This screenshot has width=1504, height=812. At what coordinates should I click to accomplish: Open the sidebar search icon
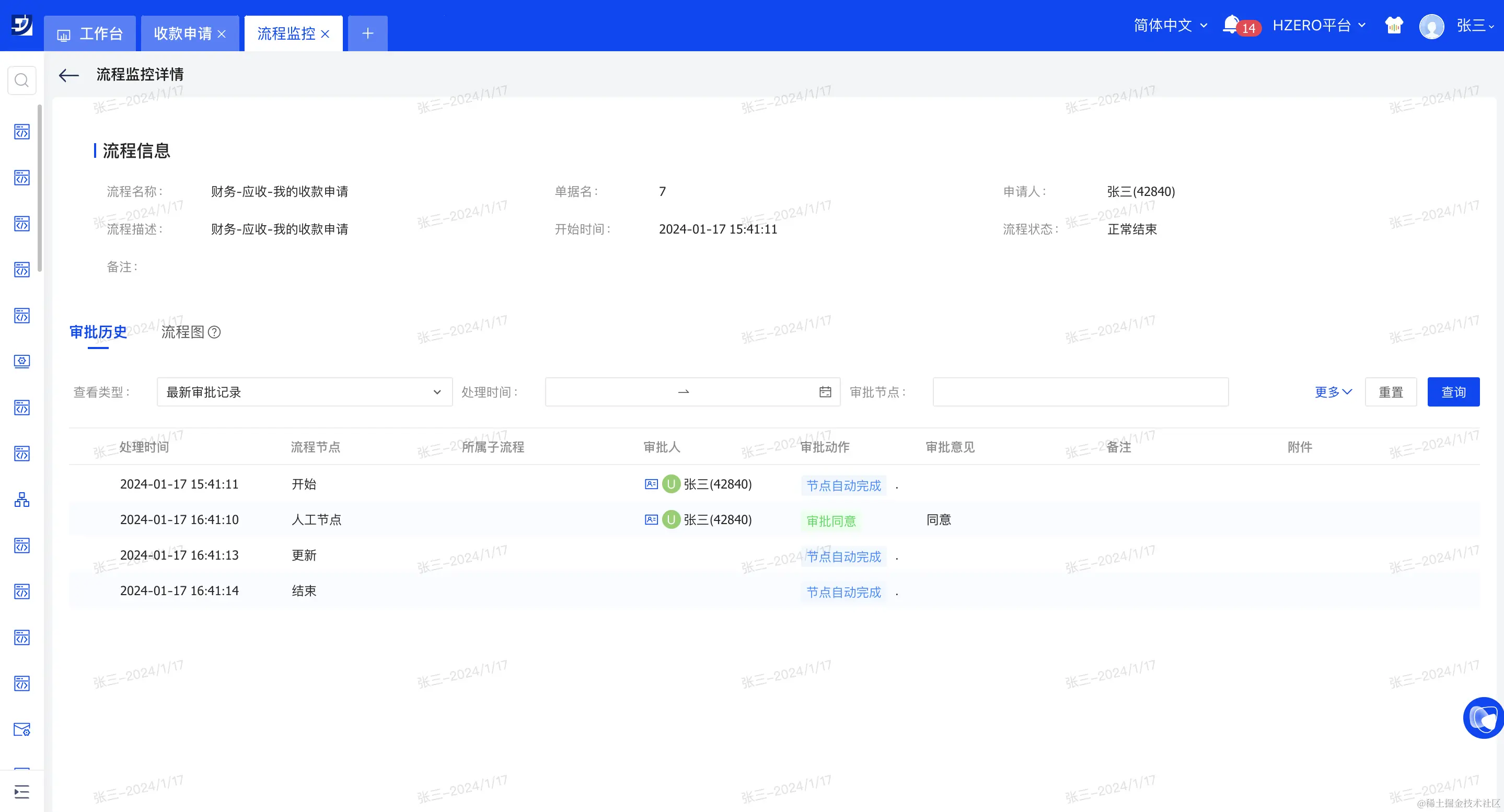[x=21, y=80]
